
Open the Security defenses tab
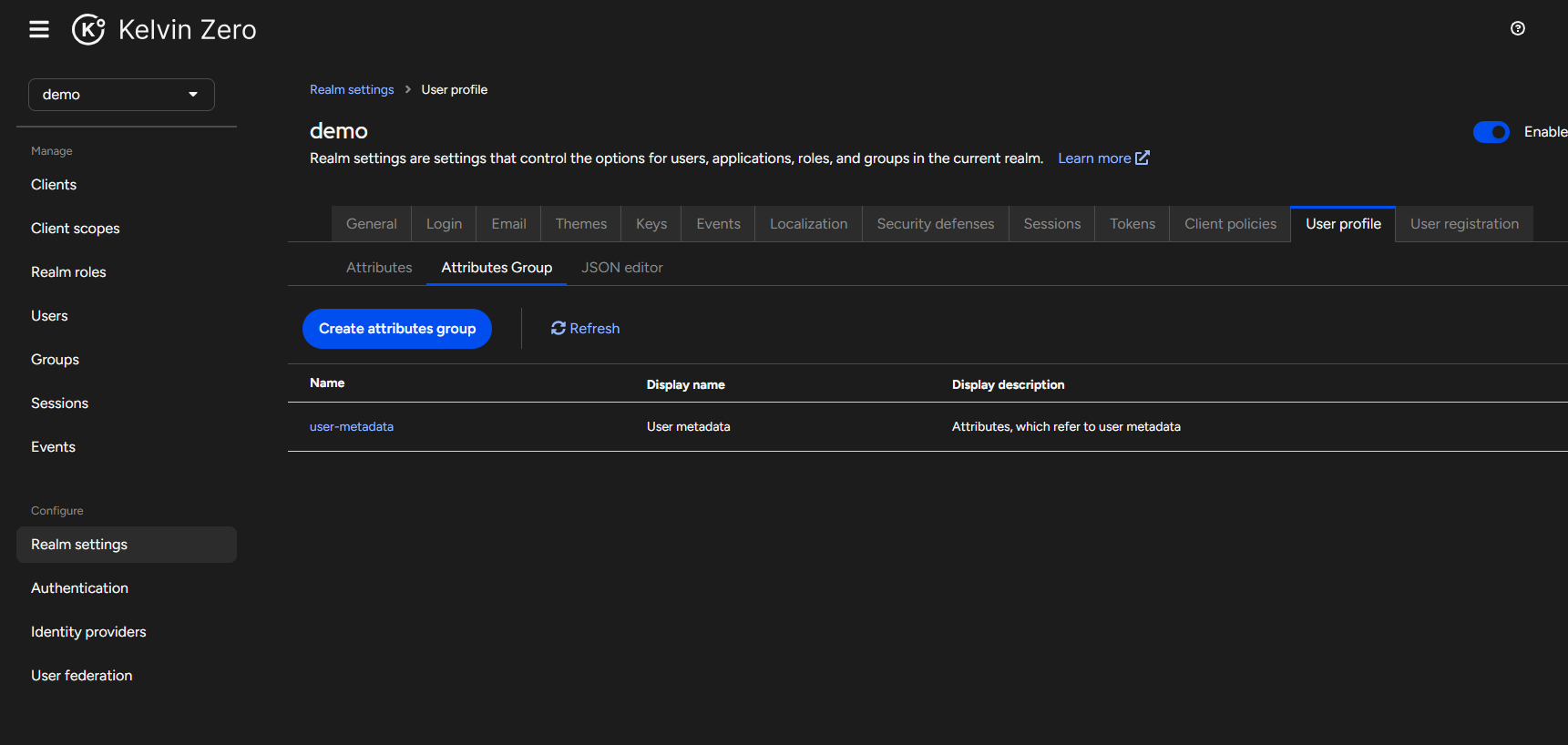(x=936, y=224)
